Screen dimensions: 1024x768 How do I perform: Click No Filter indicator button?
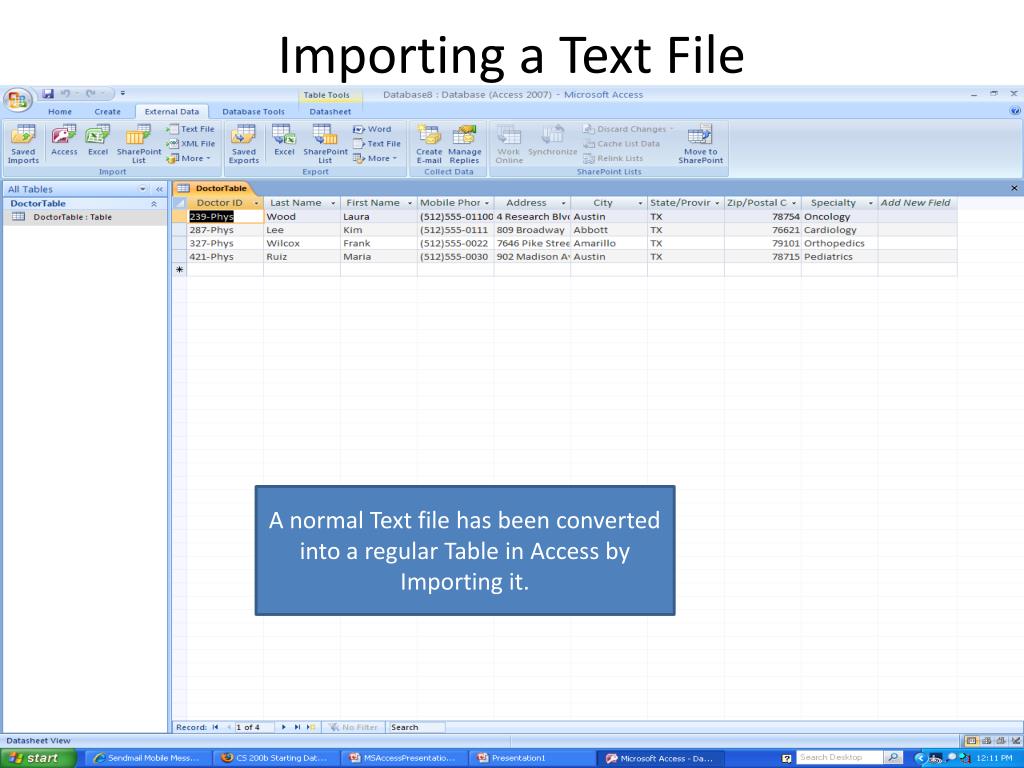tap(353, 727)
